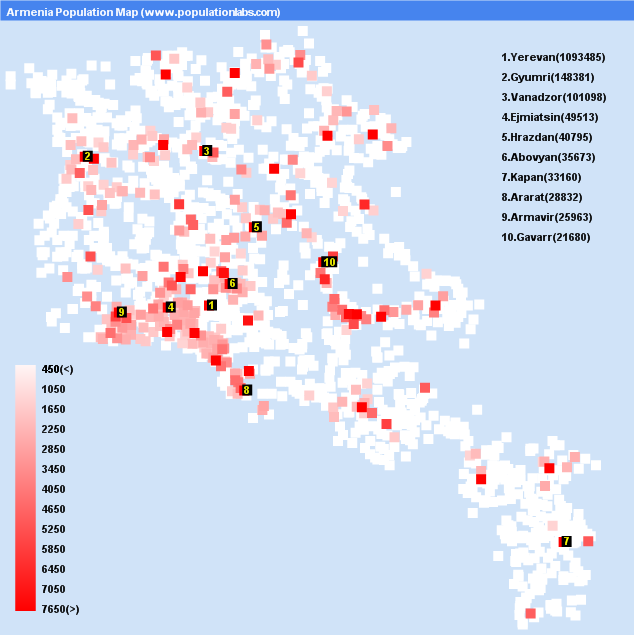Click the 1050 legend label
634x635 pixels.
[x=53, y=390]
